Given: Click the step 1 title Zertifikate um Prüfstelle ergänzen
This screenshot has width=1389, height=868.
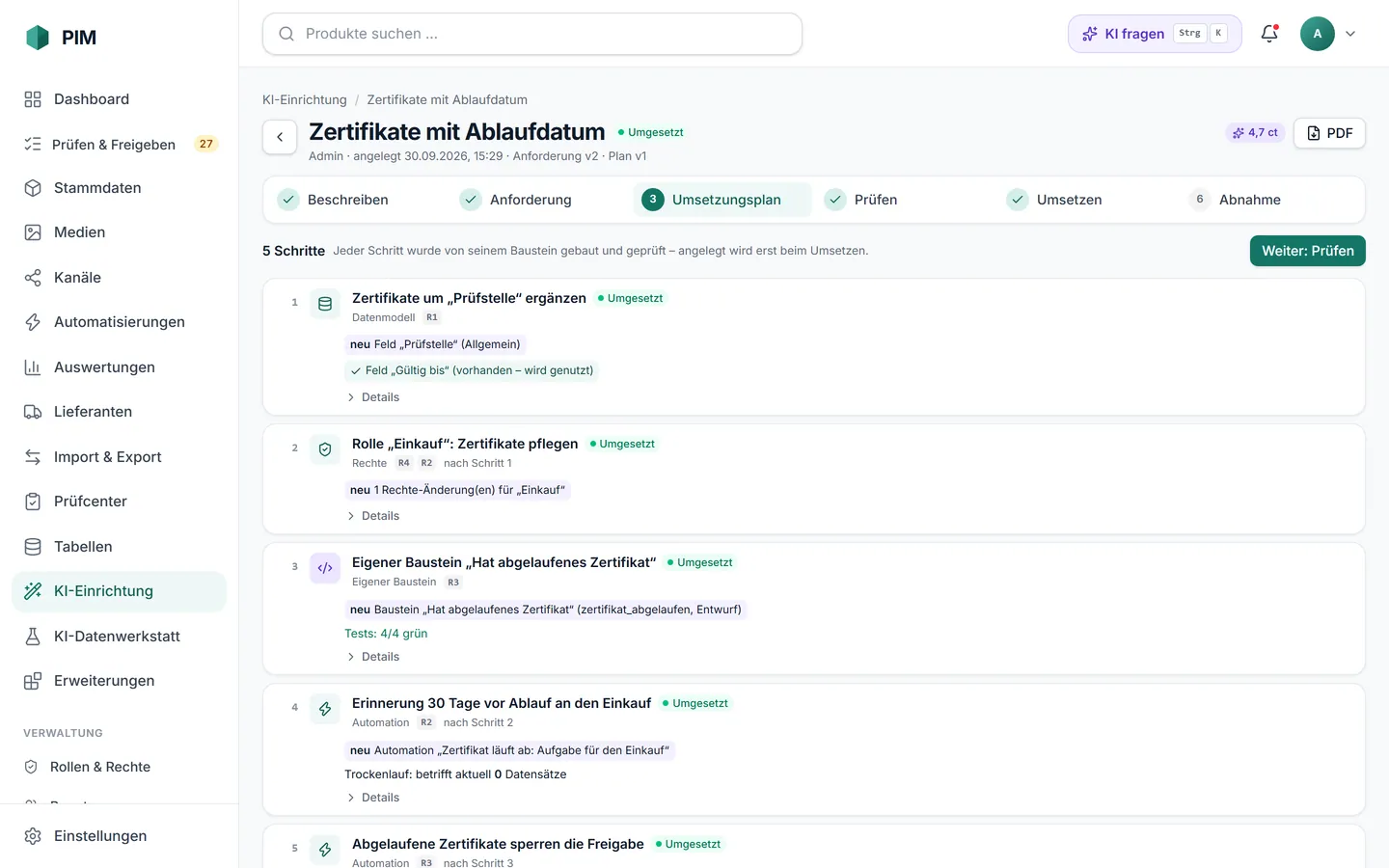Looking at the screenshot, I should (469, 298).
